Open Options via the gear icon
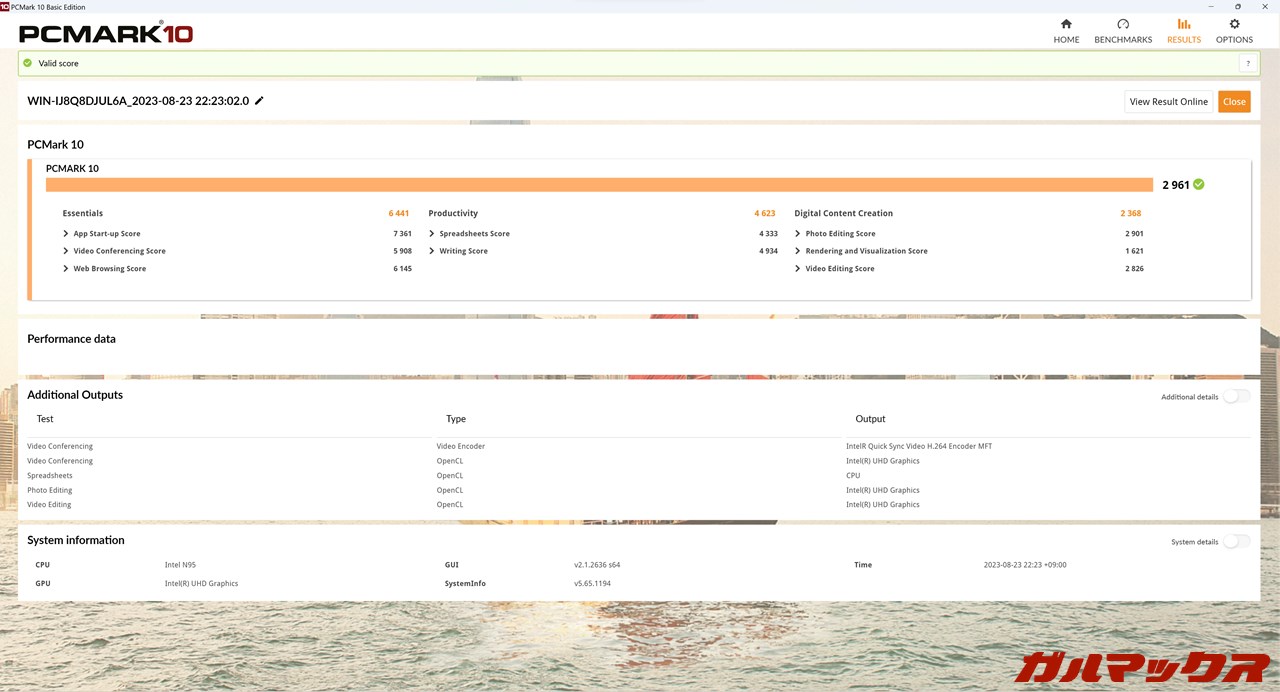This screenshot has width=1280, height=692. click(x=1234, y=24)
